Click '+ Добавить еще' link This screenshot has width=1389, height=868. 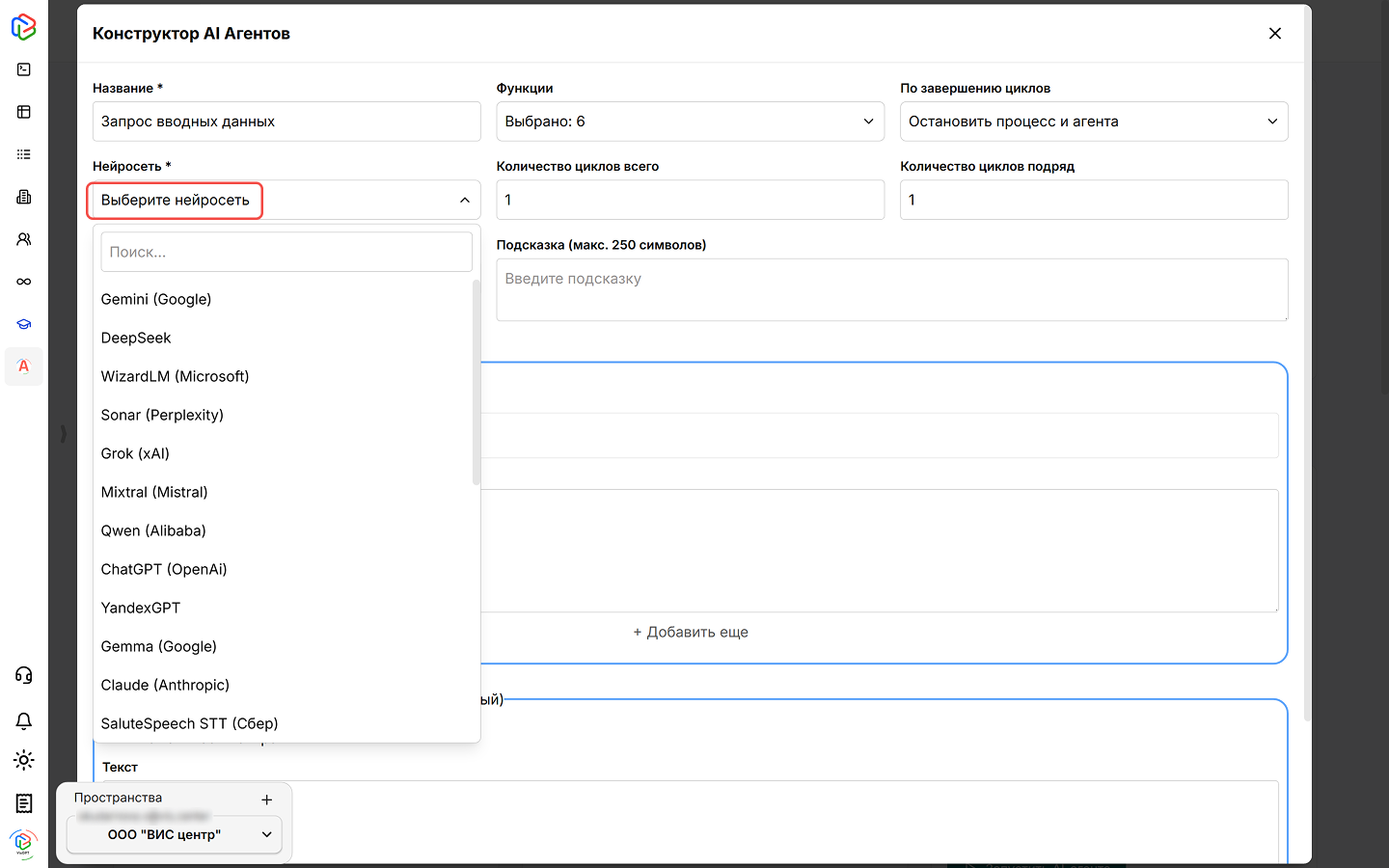pos(691,633)
